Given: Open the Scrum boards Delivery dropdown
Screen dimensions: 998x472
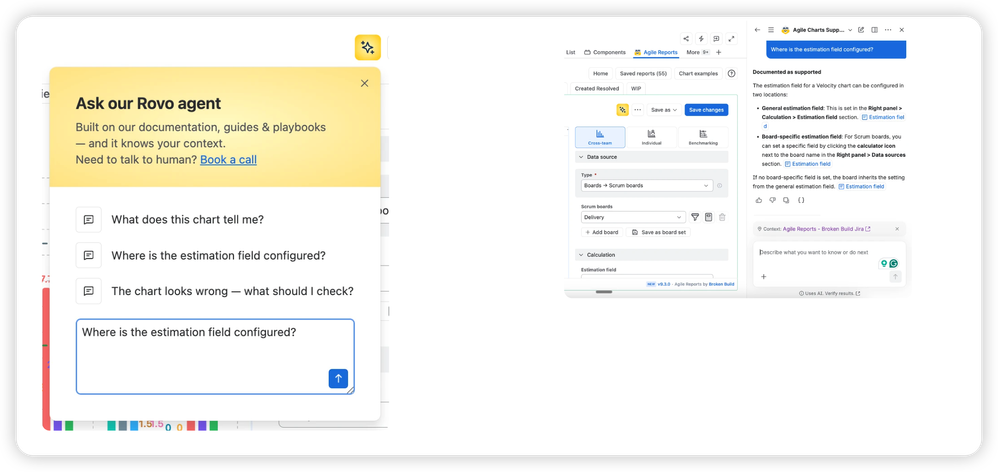Looking at the screenshot, I should [x=633, y=217].
